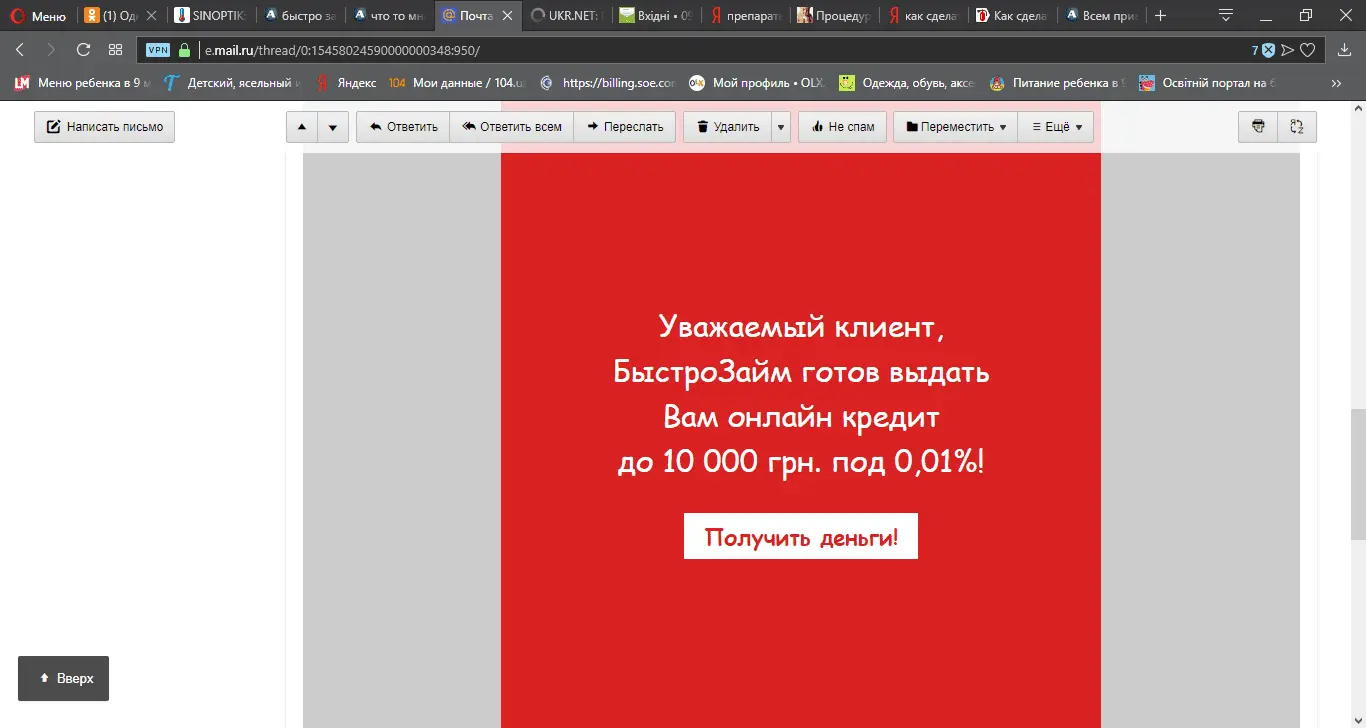This screenshot has height=728, width=1366.
Task: Click the icon right of the print button
Action: click(x=1297, y=127)
